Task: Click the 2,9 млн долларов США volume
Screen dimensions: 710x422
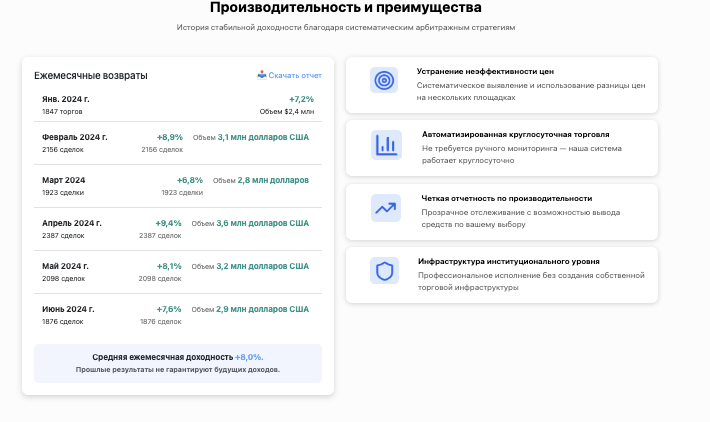Action: (x=263, y=309)
